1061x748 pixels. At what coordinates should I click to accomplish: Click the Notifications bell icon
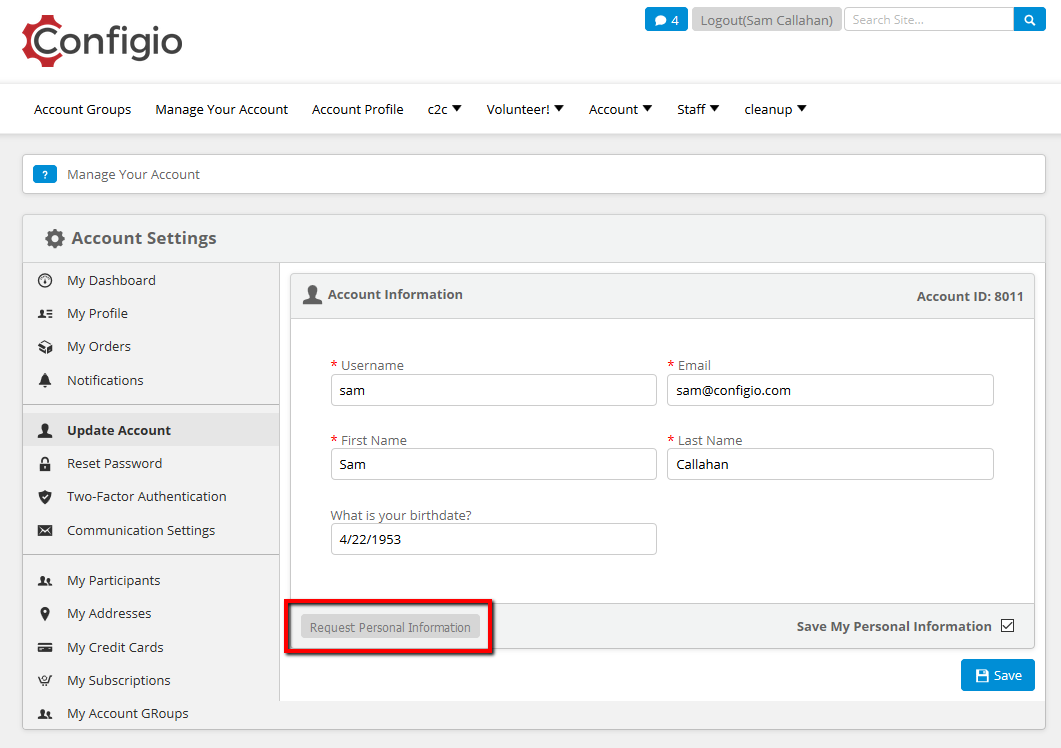[45, 380]
